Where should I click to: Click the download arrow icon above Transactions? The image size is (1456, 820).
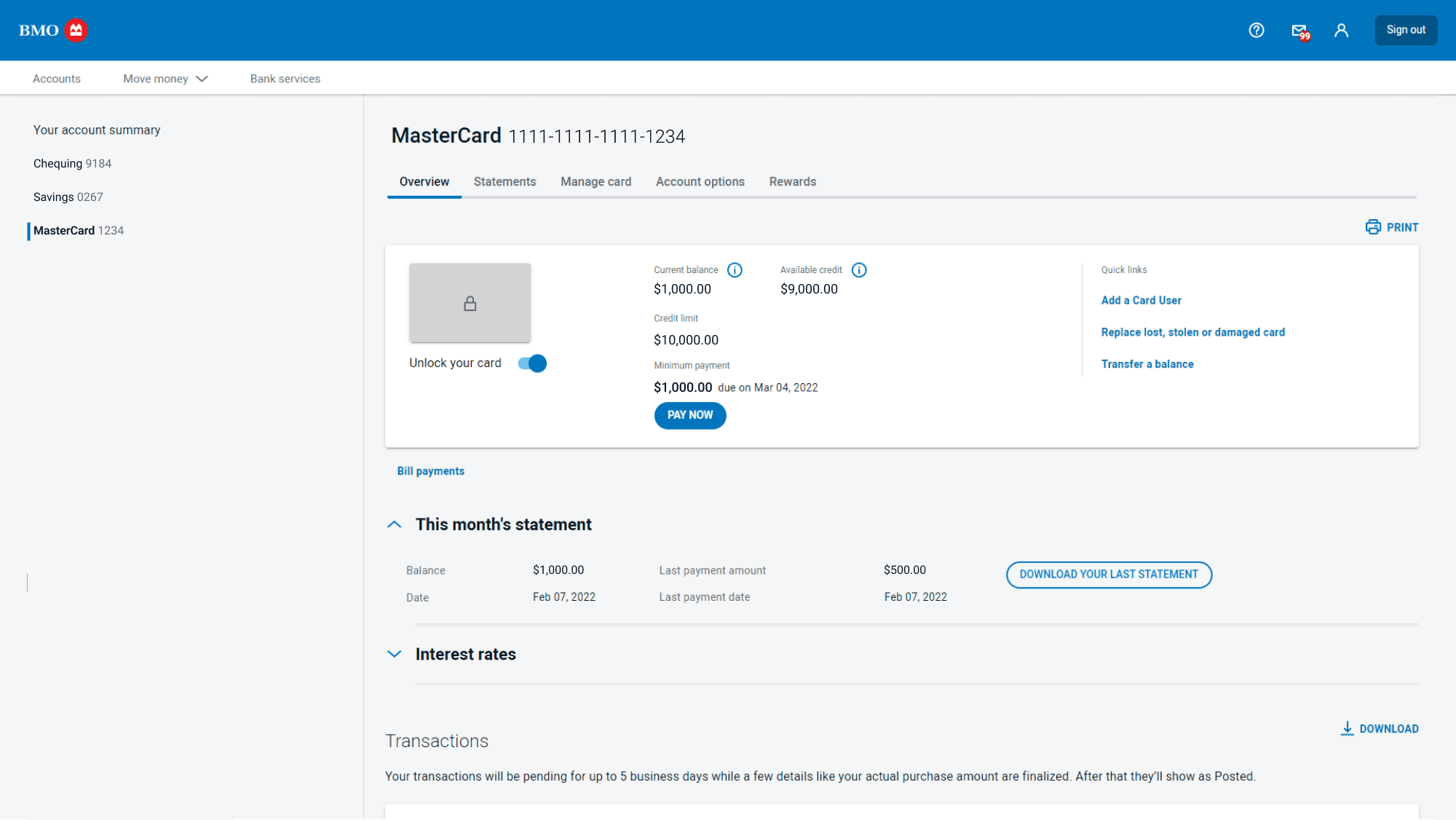point(1347,728)
